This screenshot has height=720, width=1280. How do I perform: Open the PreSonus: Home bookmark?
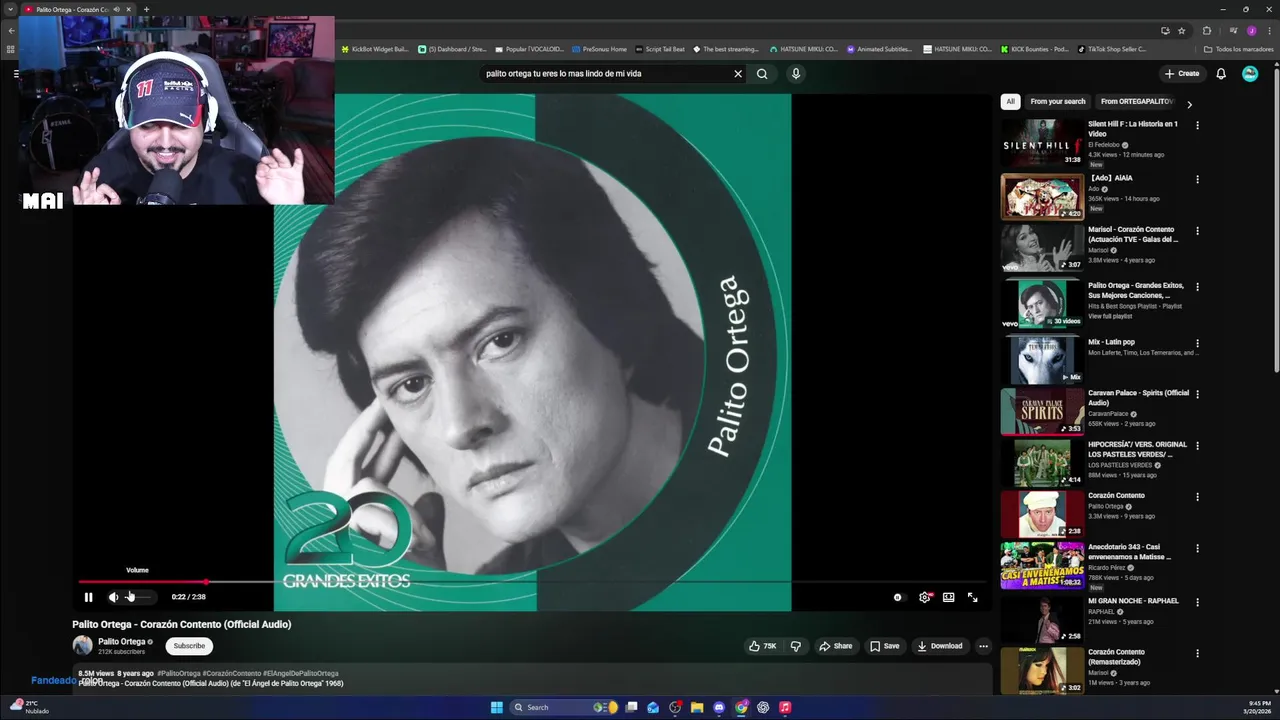(600, 49)
